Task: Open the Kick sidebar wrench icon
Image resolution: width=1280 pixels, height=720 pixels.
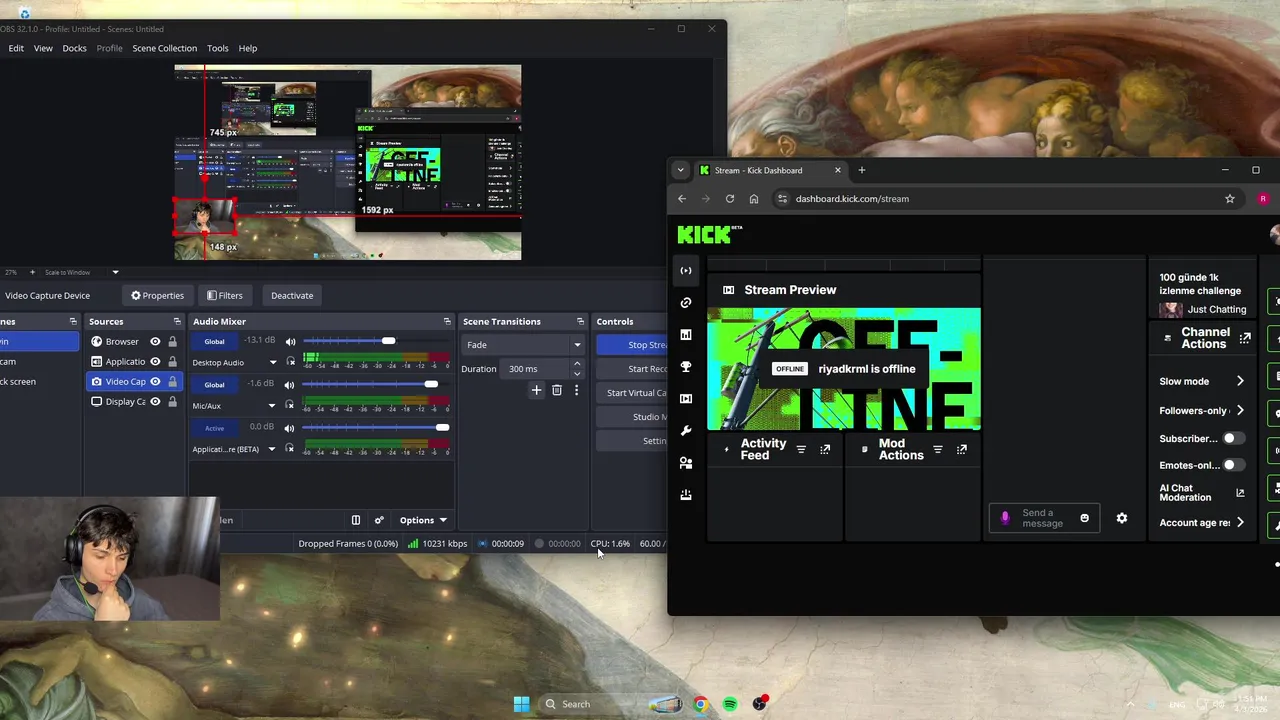Action: (685, 430)
